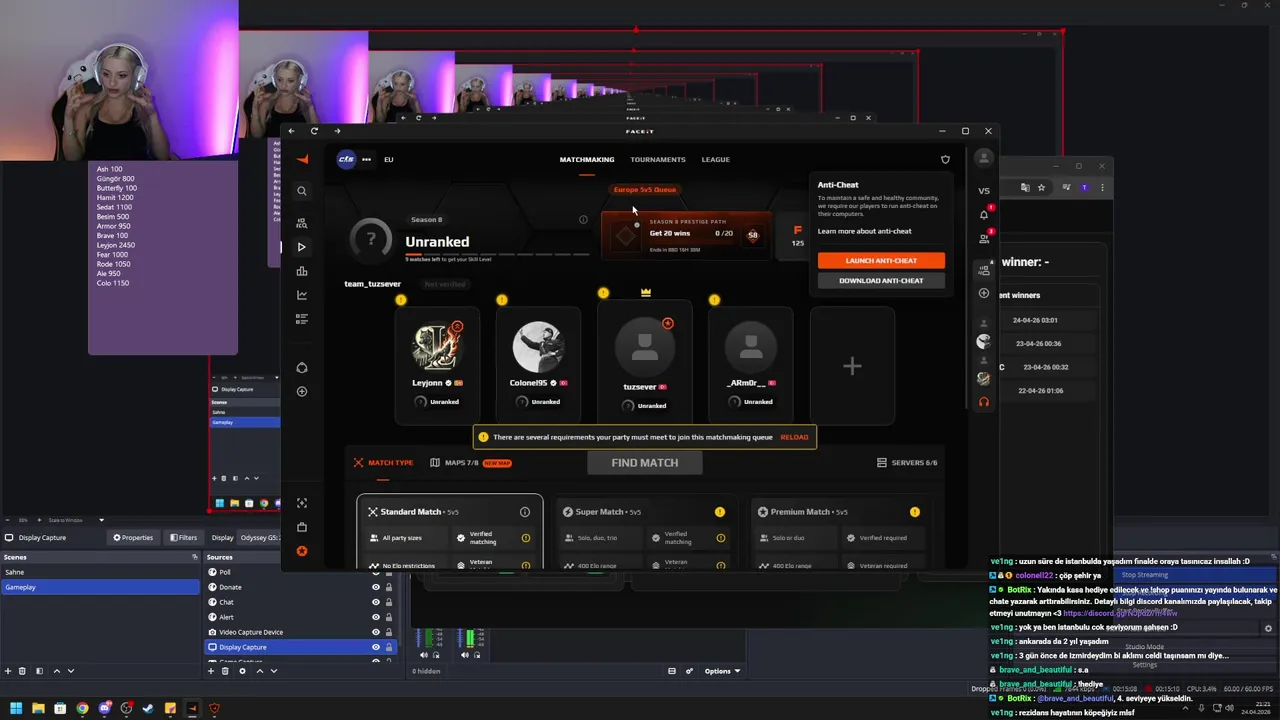Open the play icon in FACEIT sidebar

[302, 247]
